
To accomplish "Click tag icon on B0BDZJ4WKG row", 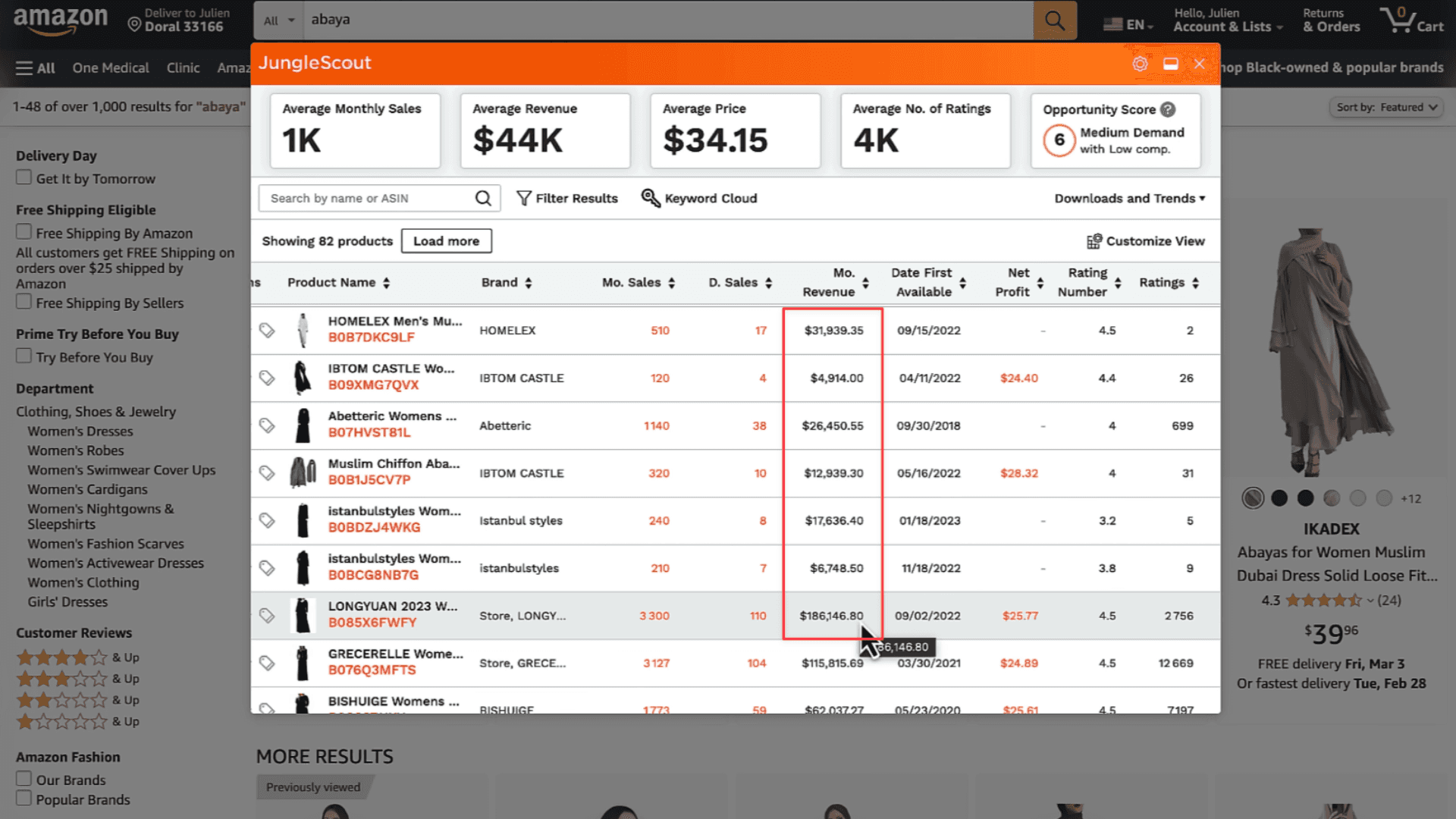I will coord(267,520).
